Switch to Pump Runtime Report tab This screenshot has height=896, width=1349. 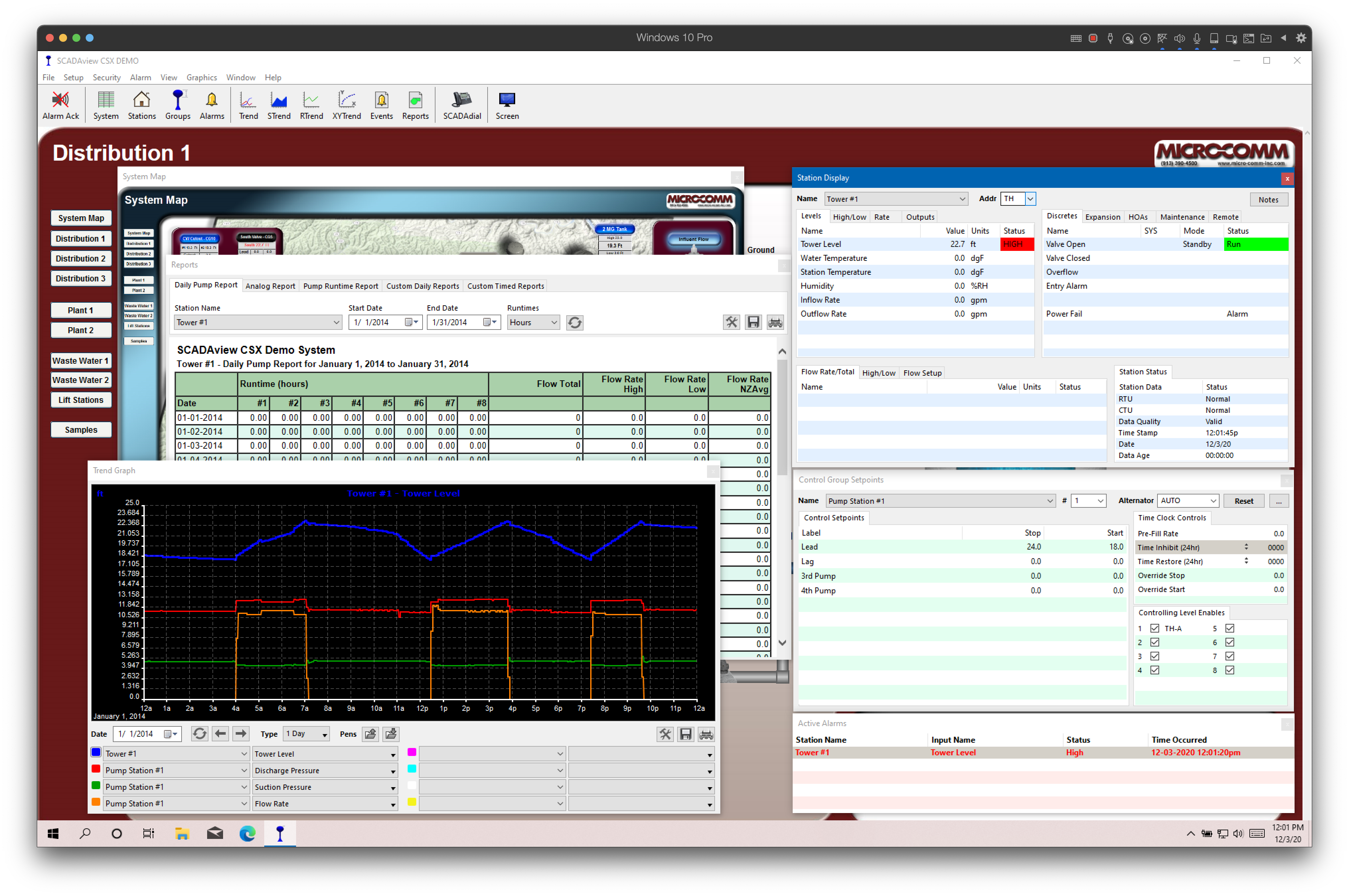(341, 286)
